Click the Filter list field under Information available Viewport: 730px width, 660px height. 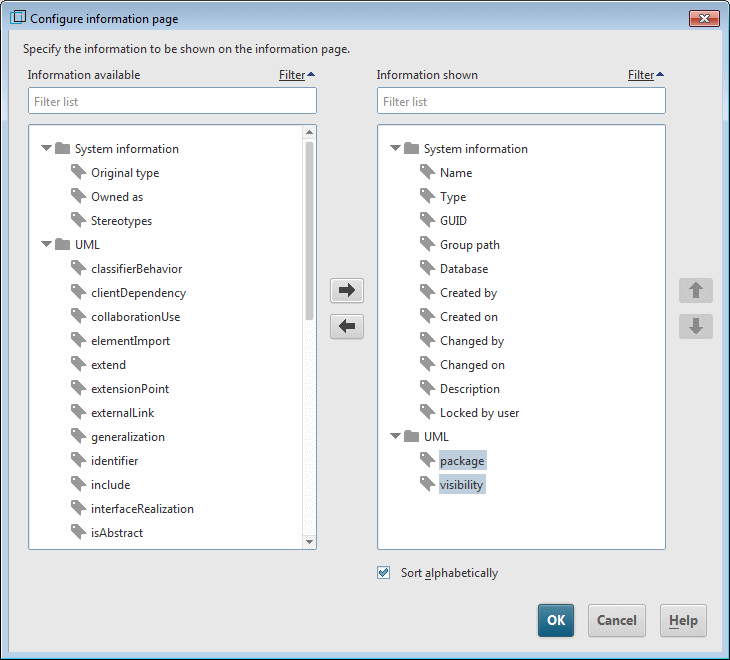tap(172, 101)
